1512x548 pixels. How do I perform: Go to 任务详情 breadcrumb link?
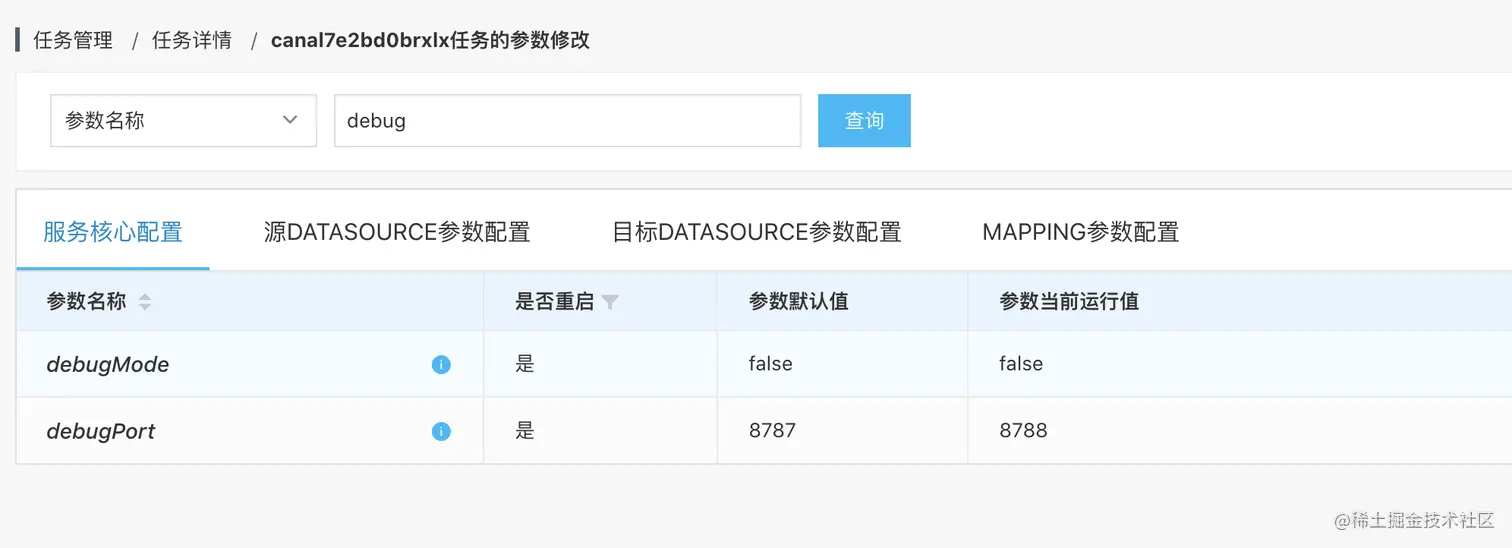point(192,41)
